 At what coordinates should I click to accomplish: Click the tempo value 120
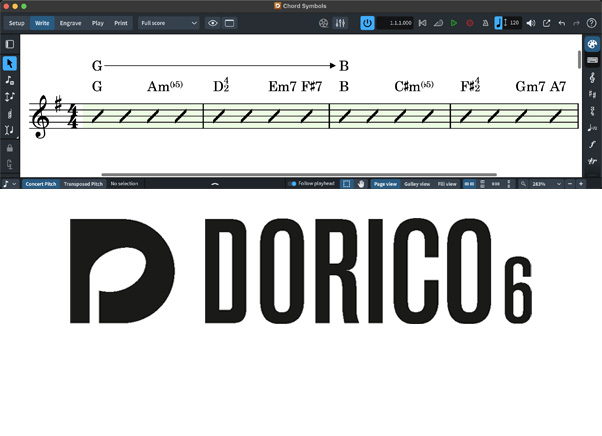(514, 23)
